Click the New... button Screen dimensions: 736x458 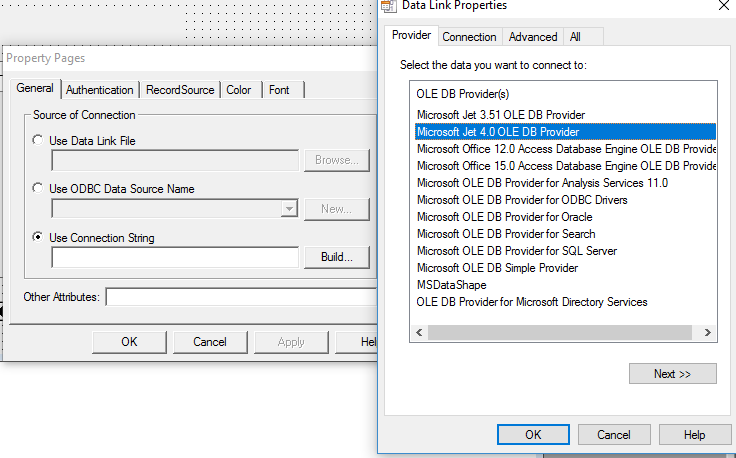click(337, 209)
